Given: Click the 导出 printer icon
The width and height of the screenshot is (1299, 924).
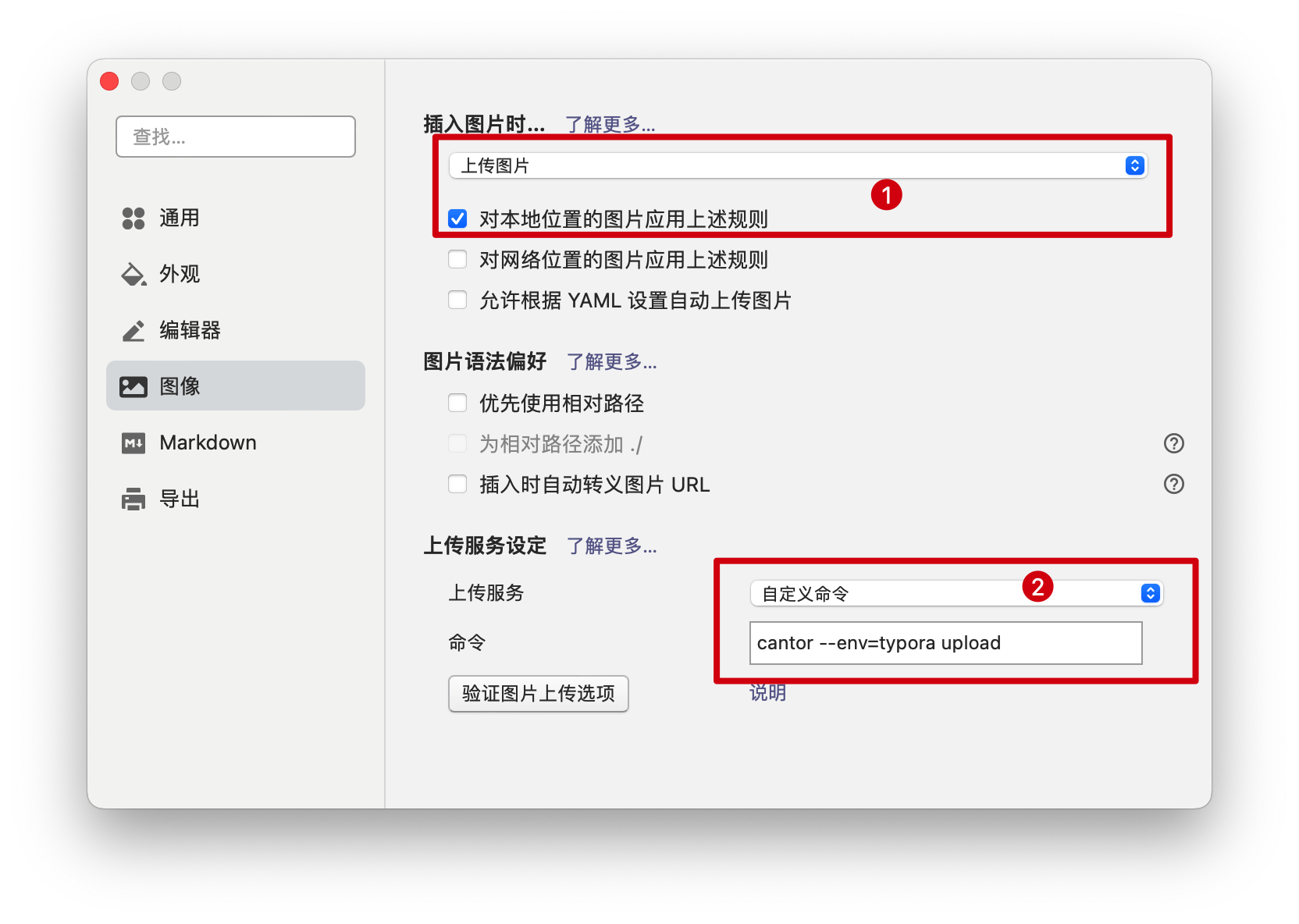Looking at the screenshot, I should coord(133,499).
